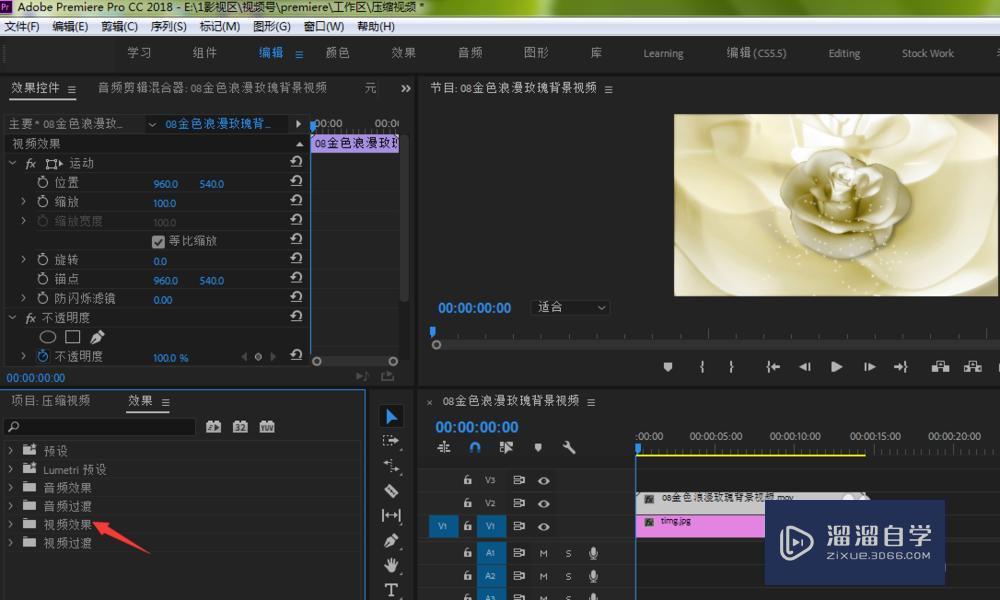This screenshot has height=600, width=1000.
Task: Toggle lock on V3 track
Action: (467, 480)
